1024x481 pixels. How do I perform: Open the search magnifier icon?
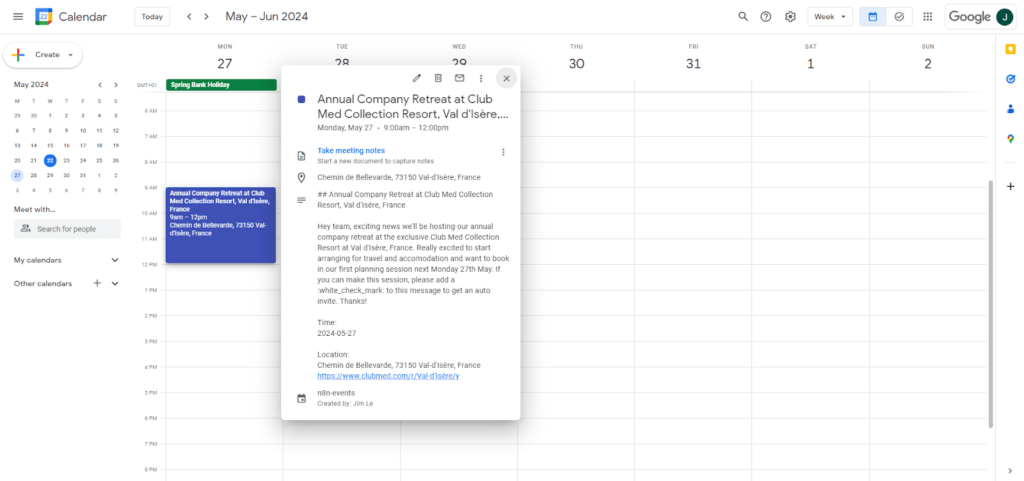[x=743, y=17]
